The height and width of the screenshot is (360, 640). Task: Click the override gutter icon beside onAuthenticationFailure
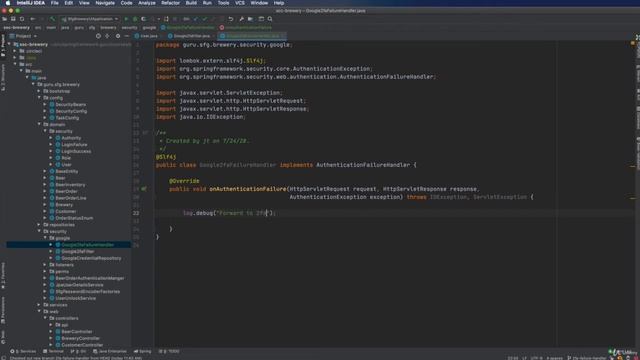144,189
